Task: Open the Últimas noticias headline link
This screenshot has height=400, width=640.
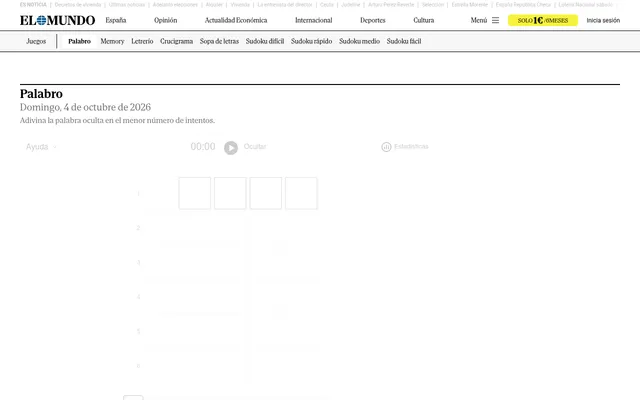Action: coord(127,4)
